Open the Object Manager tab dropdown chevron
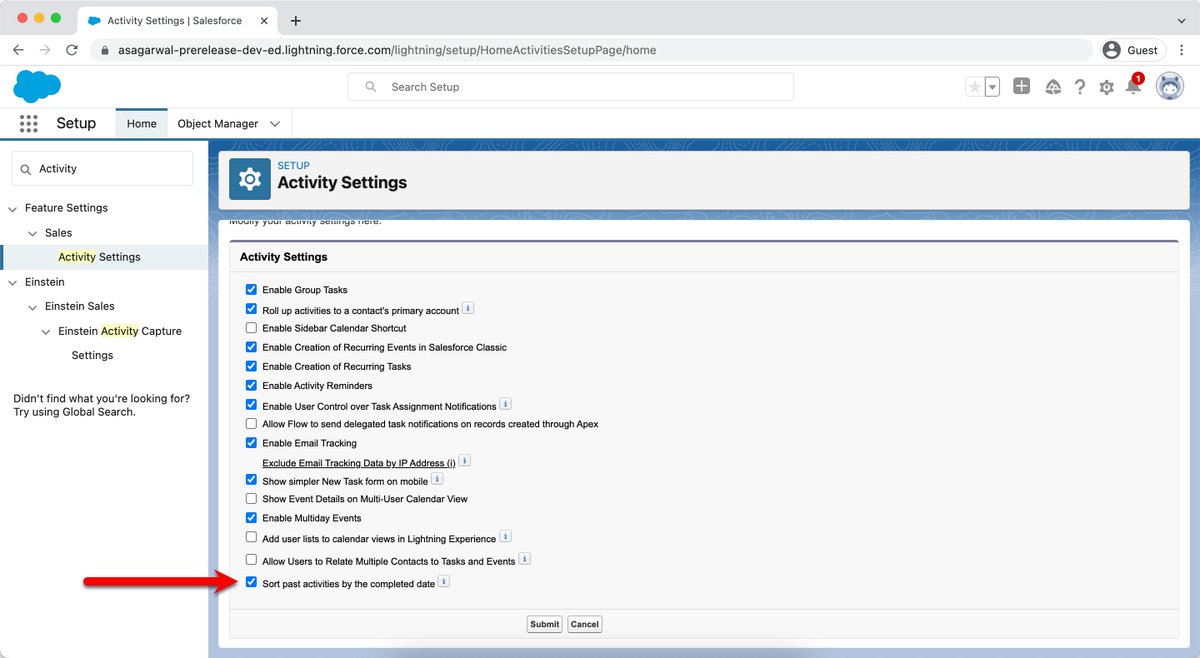 tap(275, 124)
